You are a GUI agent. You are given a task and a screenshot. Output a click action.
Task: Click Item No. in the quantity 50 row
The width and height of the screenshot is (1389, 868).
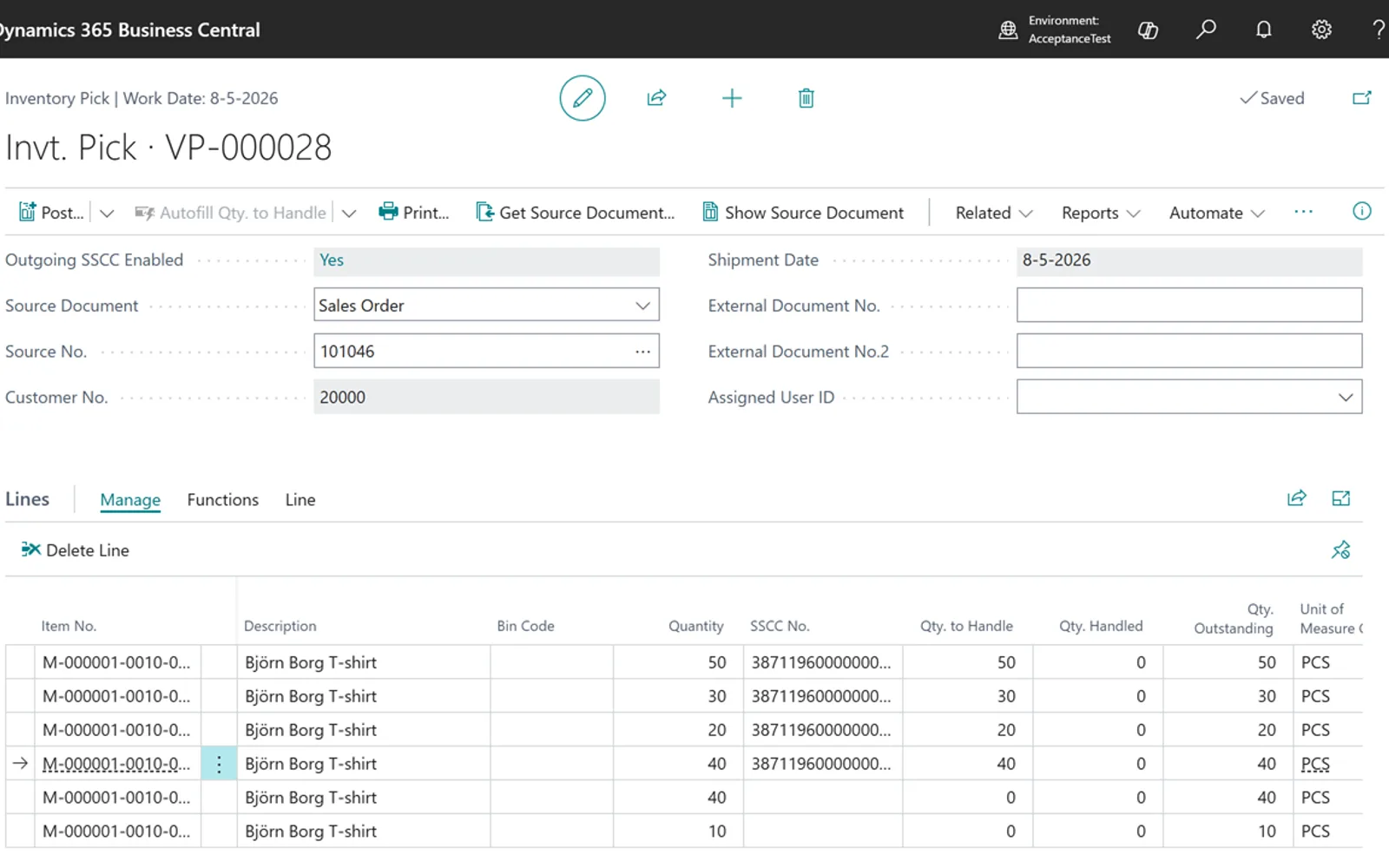(116, 662)
